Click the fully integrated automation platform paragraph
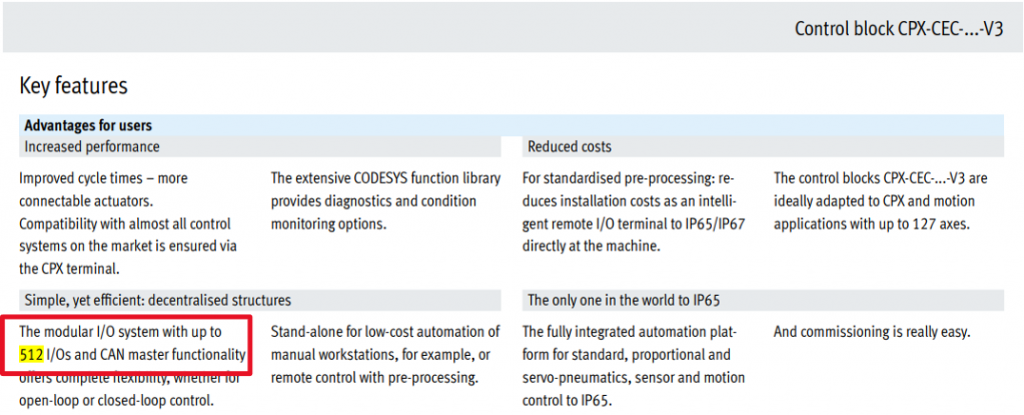Viewport: 1024px width, 415px height. [x=633, y=366]
